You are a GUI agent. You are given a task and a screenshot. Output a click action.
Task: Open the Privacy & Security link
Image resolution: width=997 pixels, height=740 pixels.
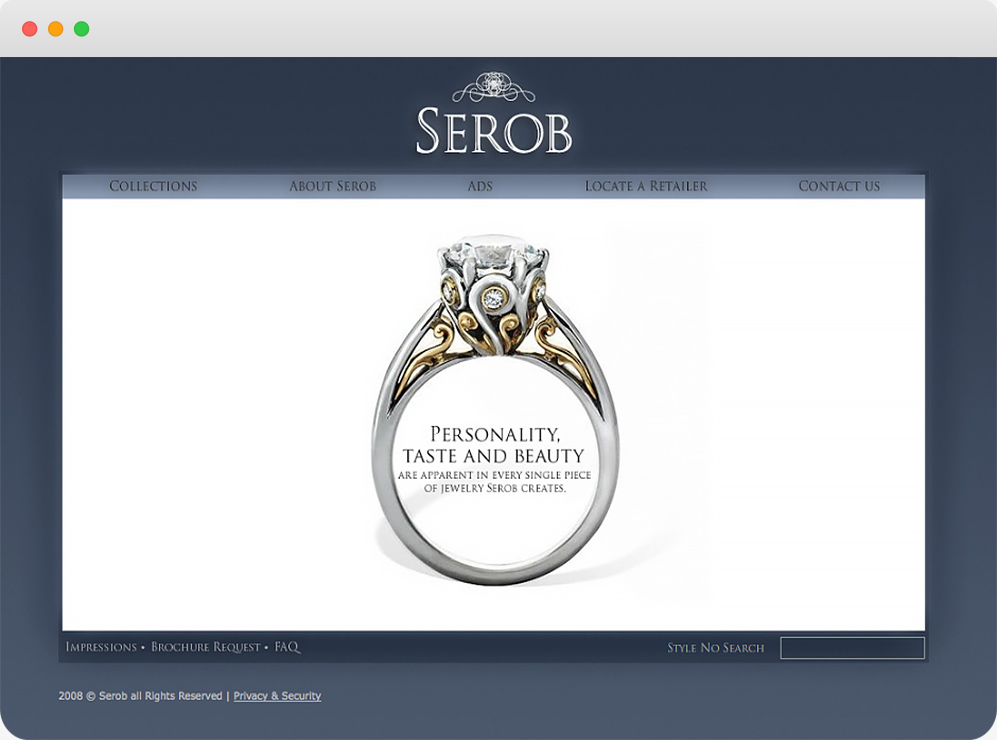(277, 696)
